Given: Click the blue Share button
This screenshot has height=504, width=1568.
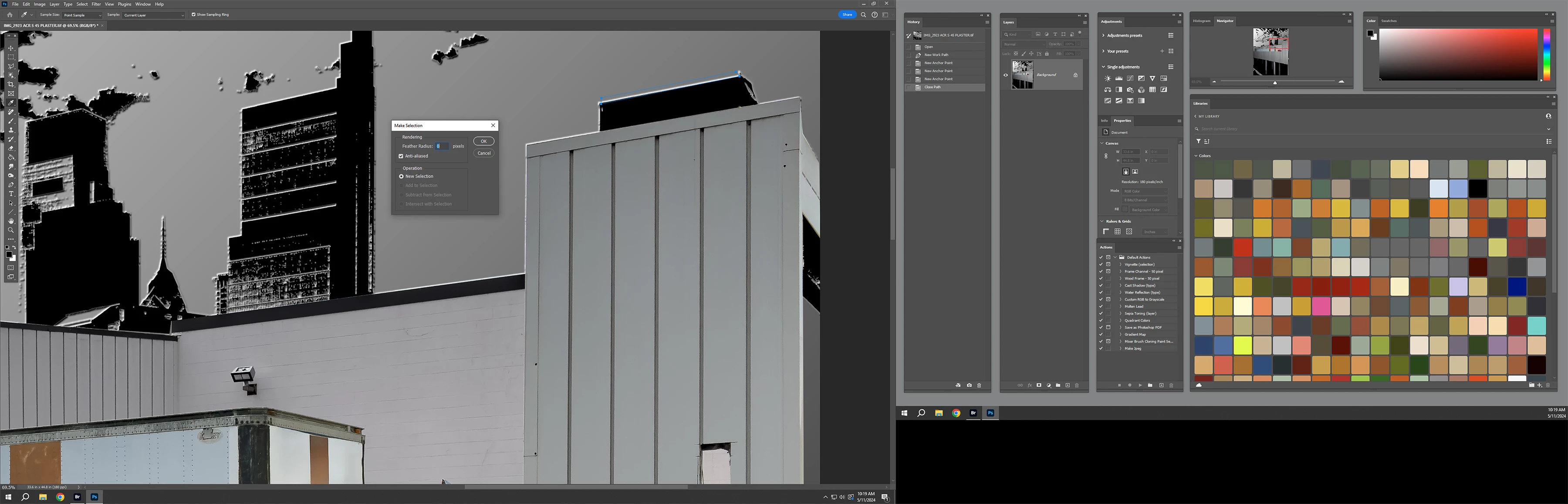Looking at the screenshot, I should coord(847,15).
